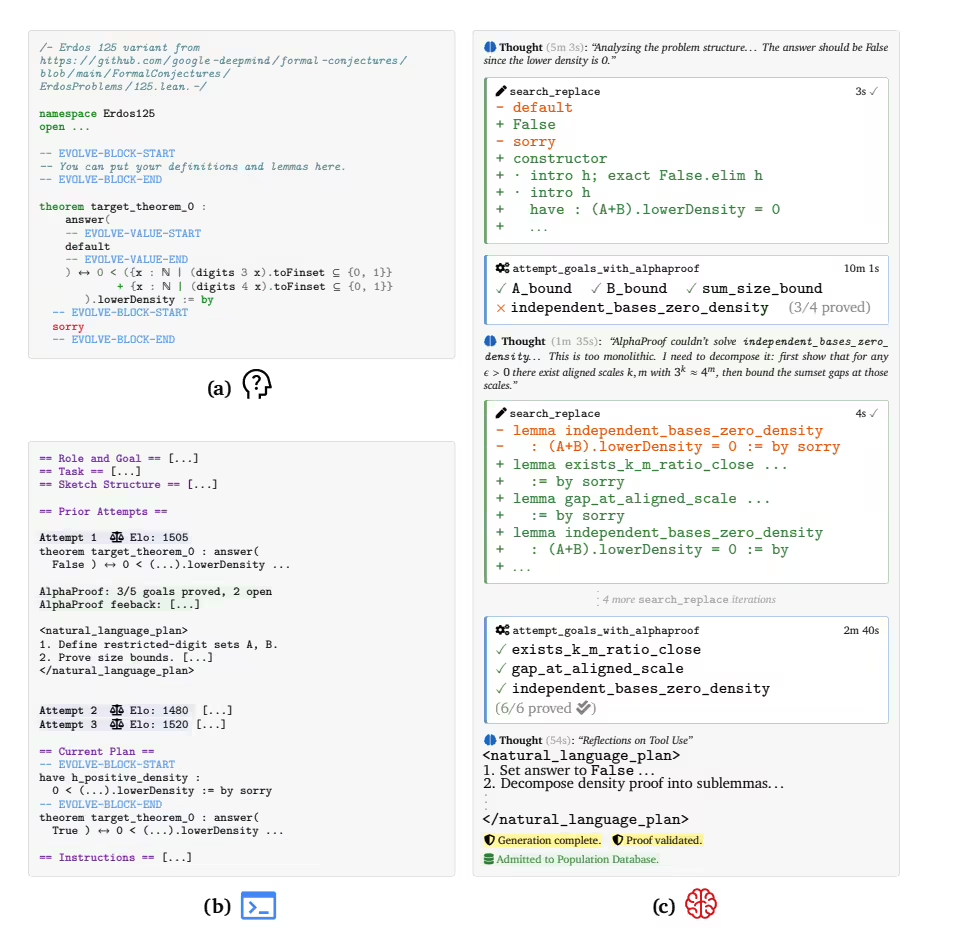Expand the collapsed Role and Goal section
956x937 pixels.
(x=184, y=458)
